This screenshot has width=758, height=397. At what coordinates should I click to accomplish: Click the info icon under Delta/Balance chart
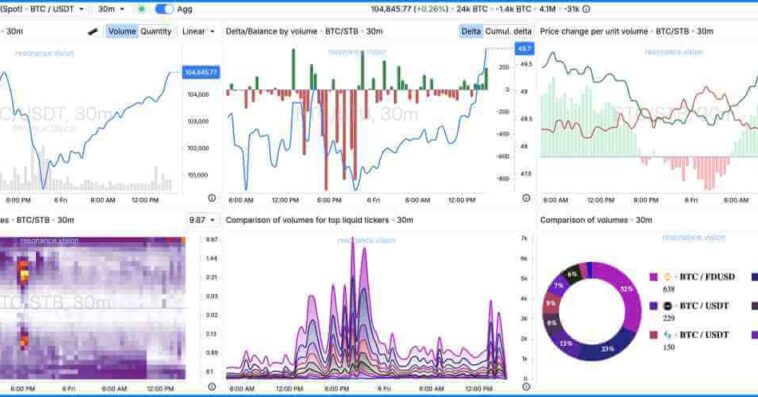point(526,198)
